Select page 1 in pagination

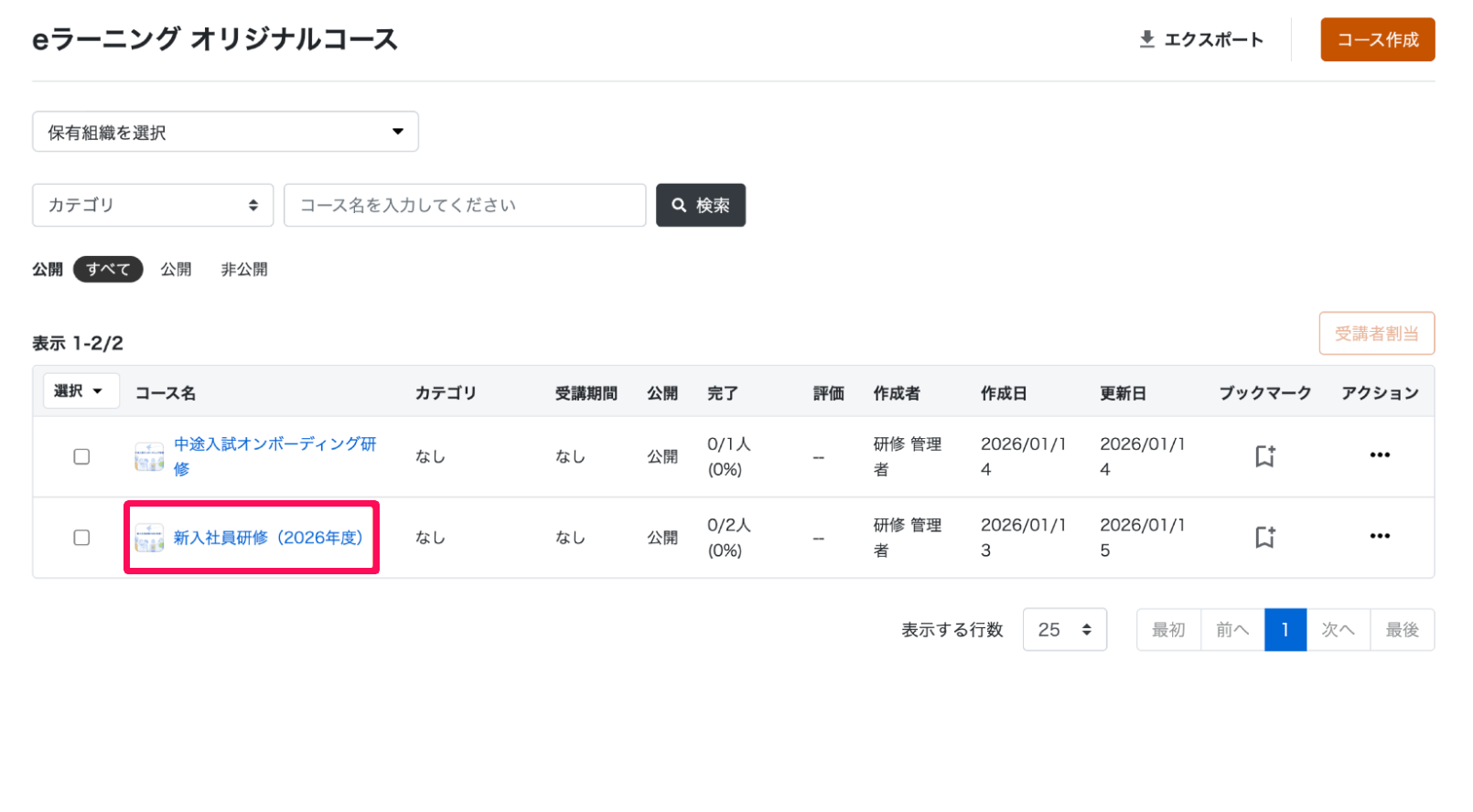[1285, 629]
